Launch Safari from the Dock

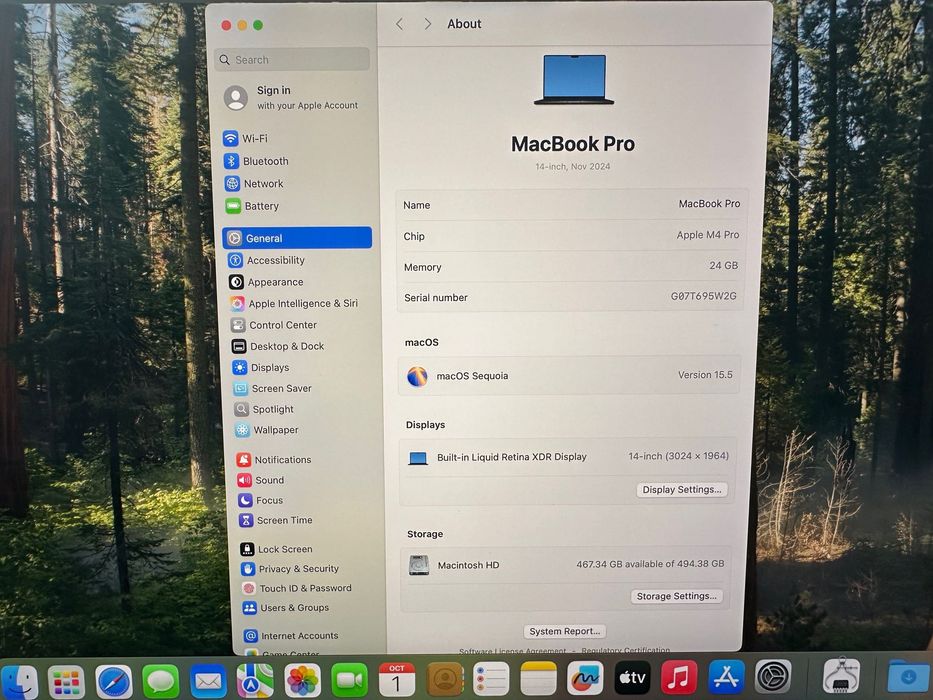click(x=114, y=682)
